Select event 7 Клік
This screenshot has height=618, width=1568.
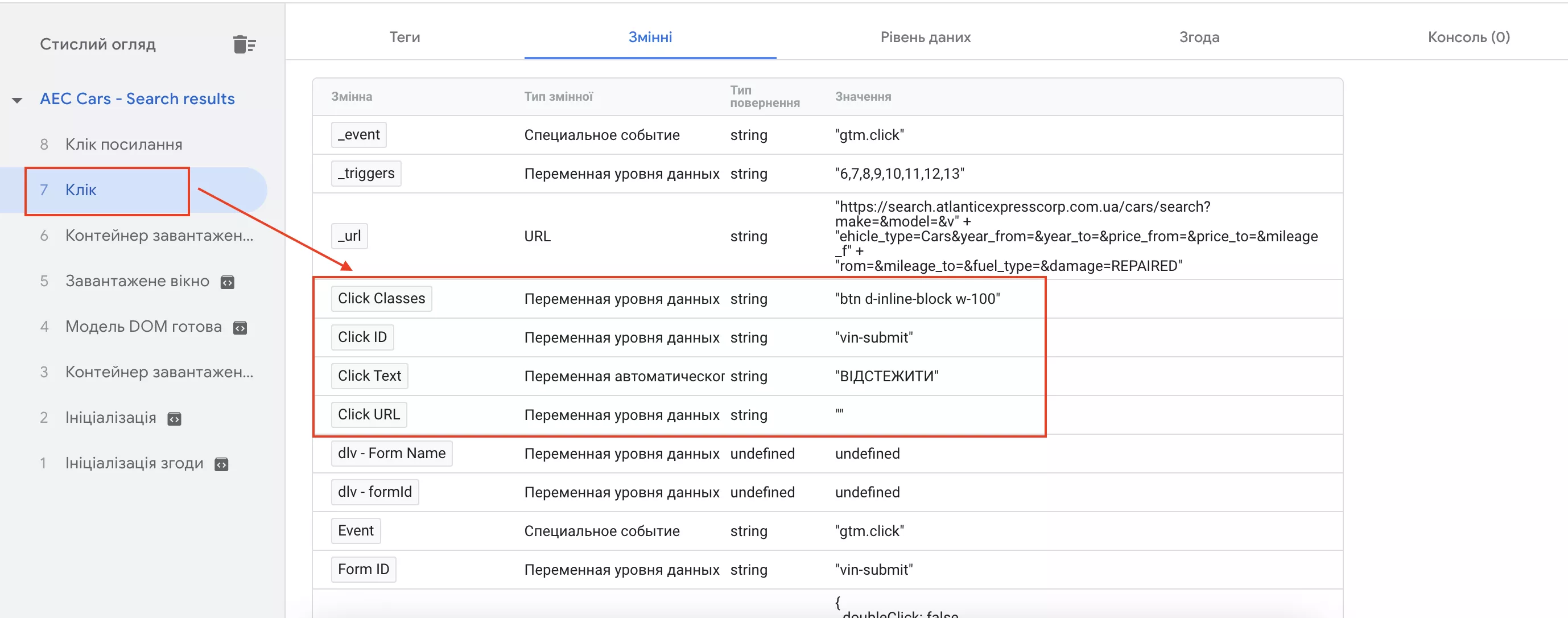coord(134,190)
